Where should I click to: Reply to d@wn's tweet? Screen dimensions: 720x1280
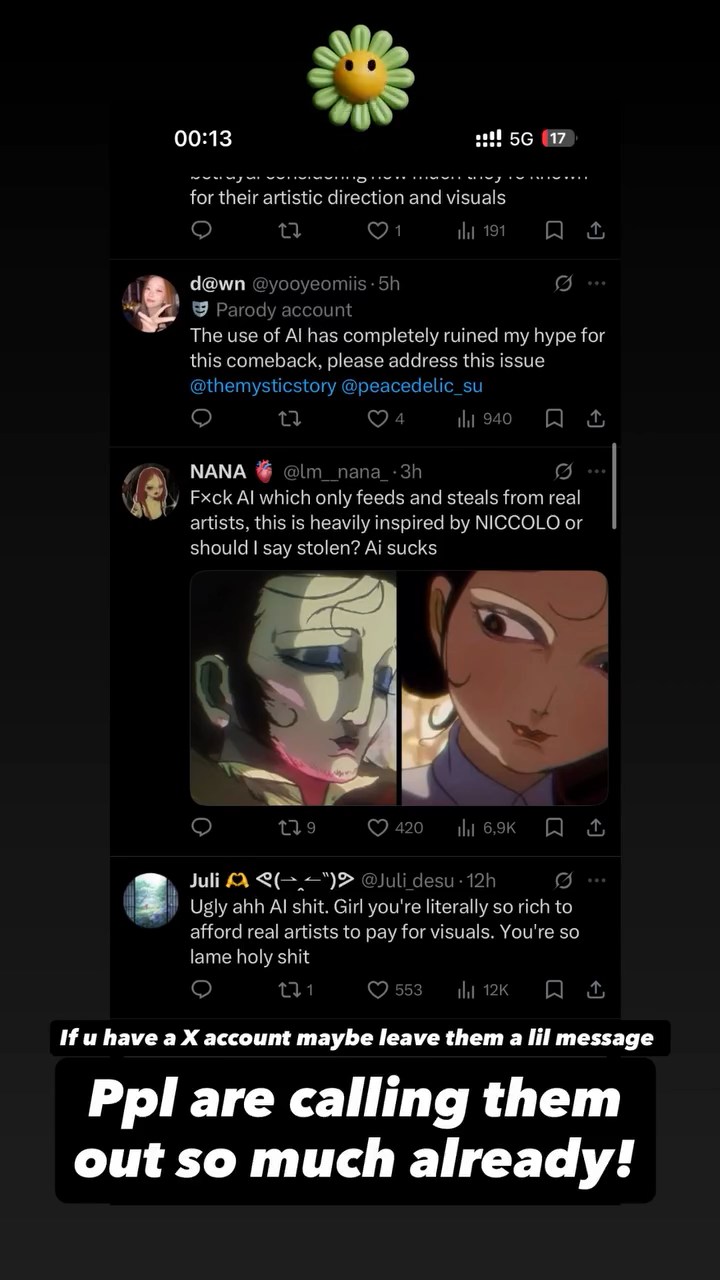[x=201, y=419]
